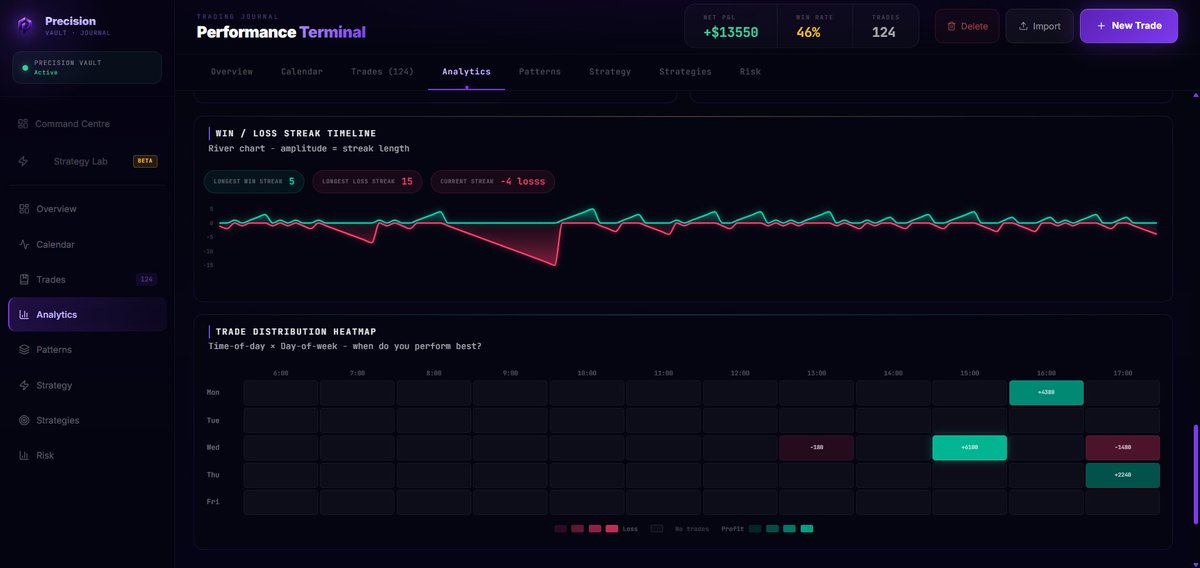The width and height of the screenshot is (1200, 568).
Task: Select the Analytics tab
Action: [x=466, y=72]
